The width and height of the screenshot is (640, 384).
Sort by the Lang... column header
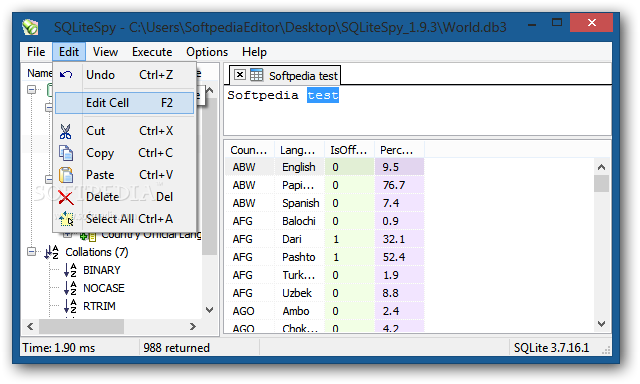299,150
